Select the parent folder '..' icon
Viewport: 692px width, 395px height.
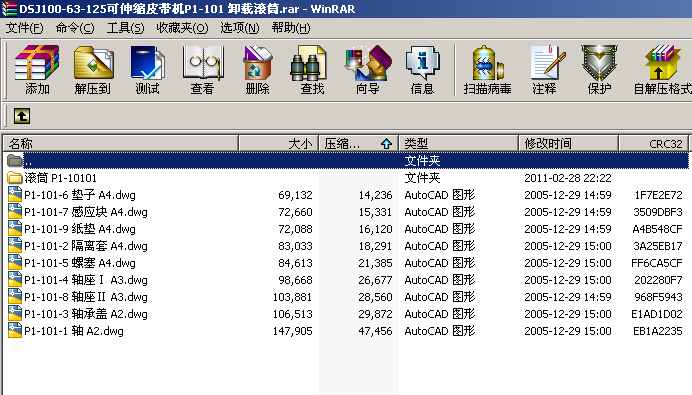click(15, 161)
